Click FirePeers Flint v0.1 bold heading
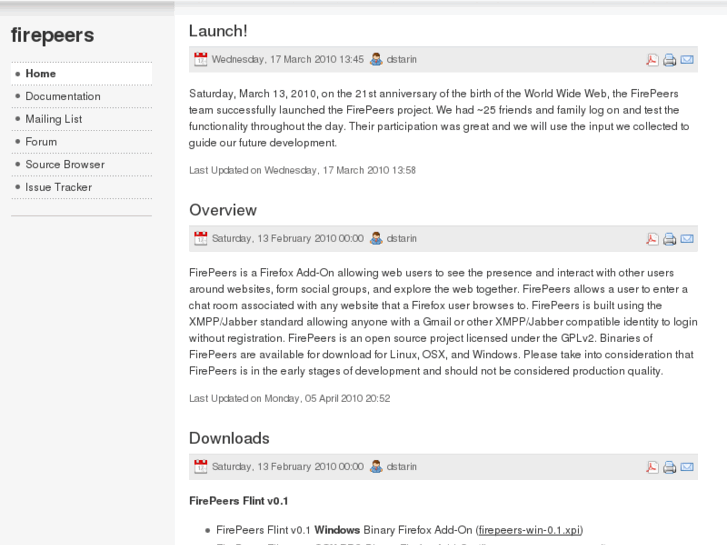 (x=238, y=501)
